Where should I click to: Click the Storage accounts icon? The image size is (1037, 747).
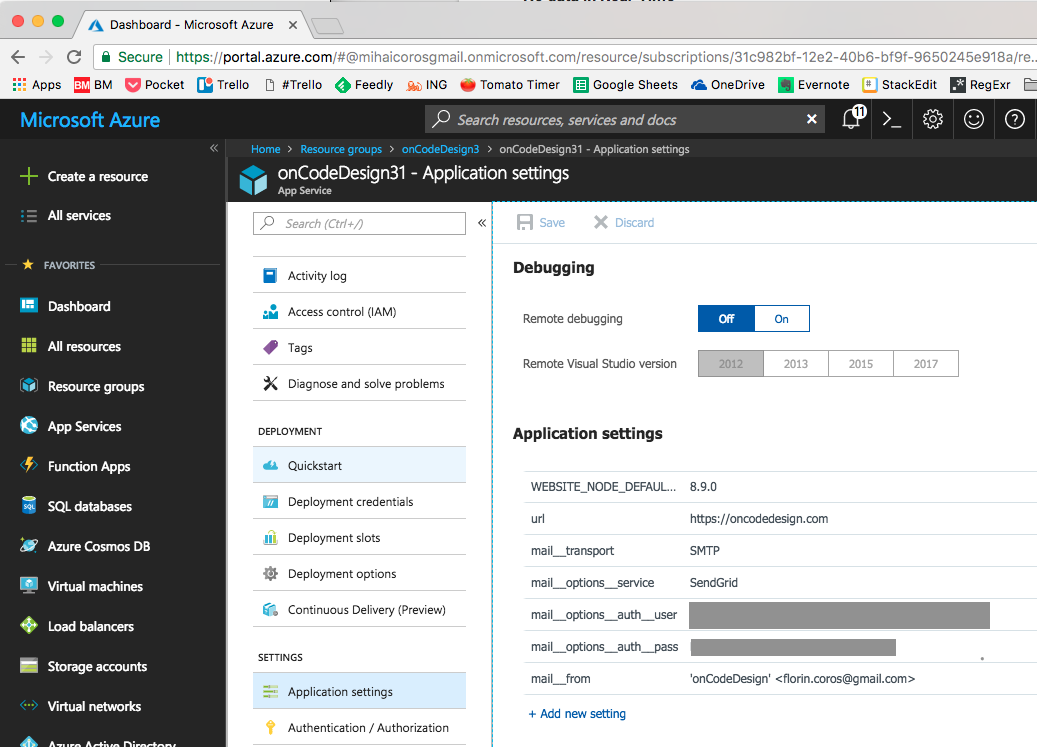[28, 666]
